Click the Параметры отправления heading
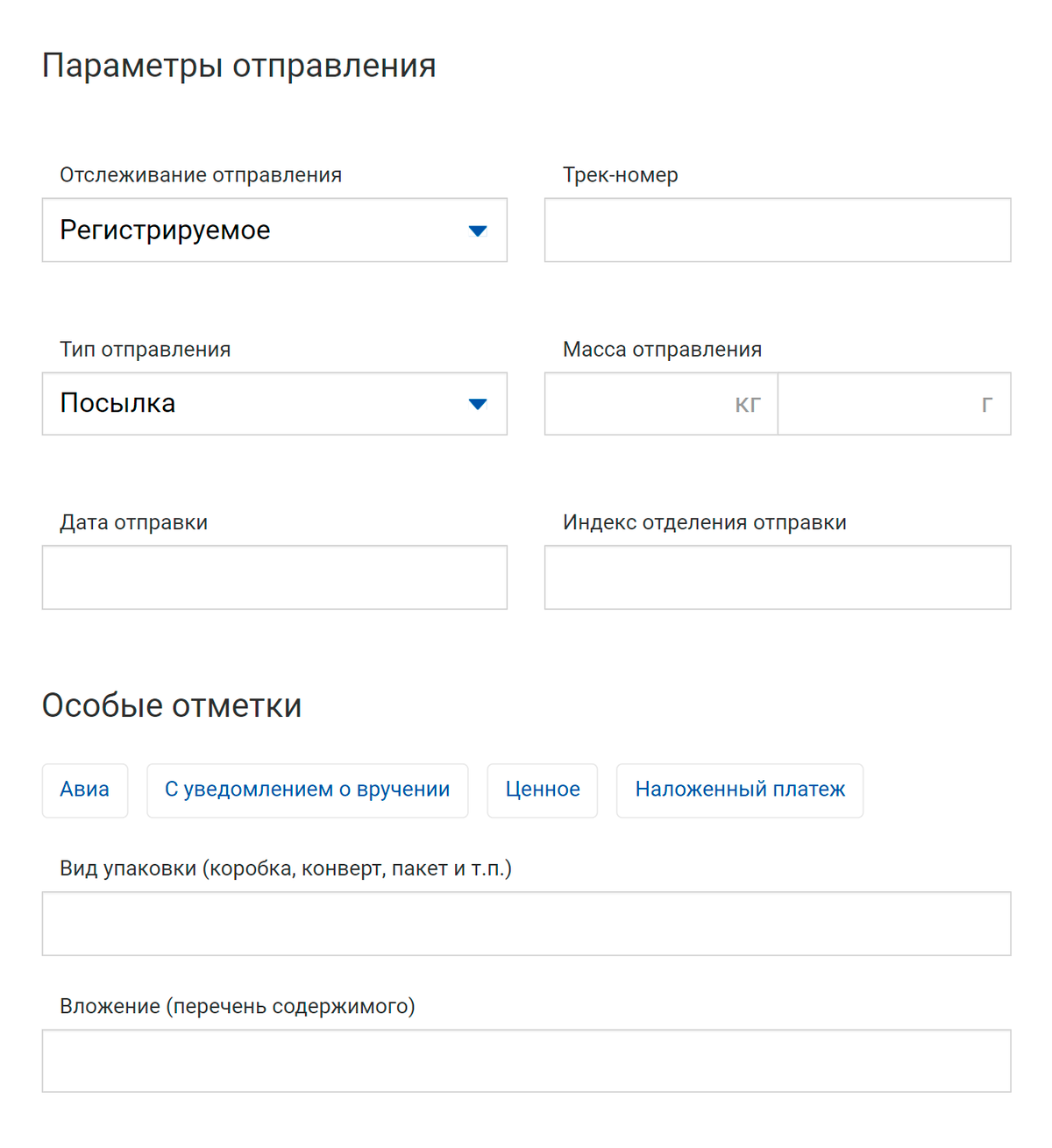 tap(238, 67)
